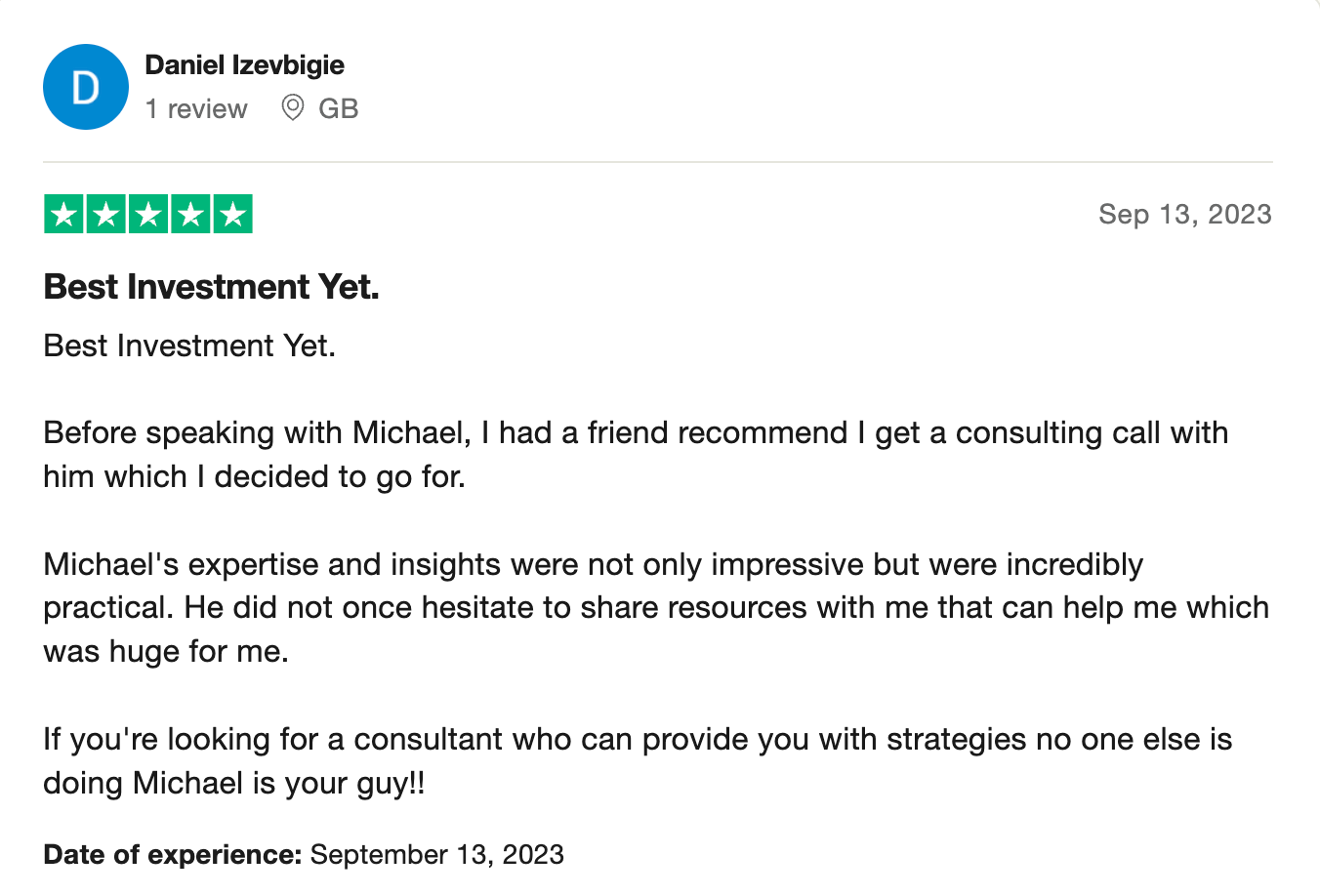Viewport: 1320px width, 896px height.
Task: Select the "GB" country label
Action: pos(339,108)
